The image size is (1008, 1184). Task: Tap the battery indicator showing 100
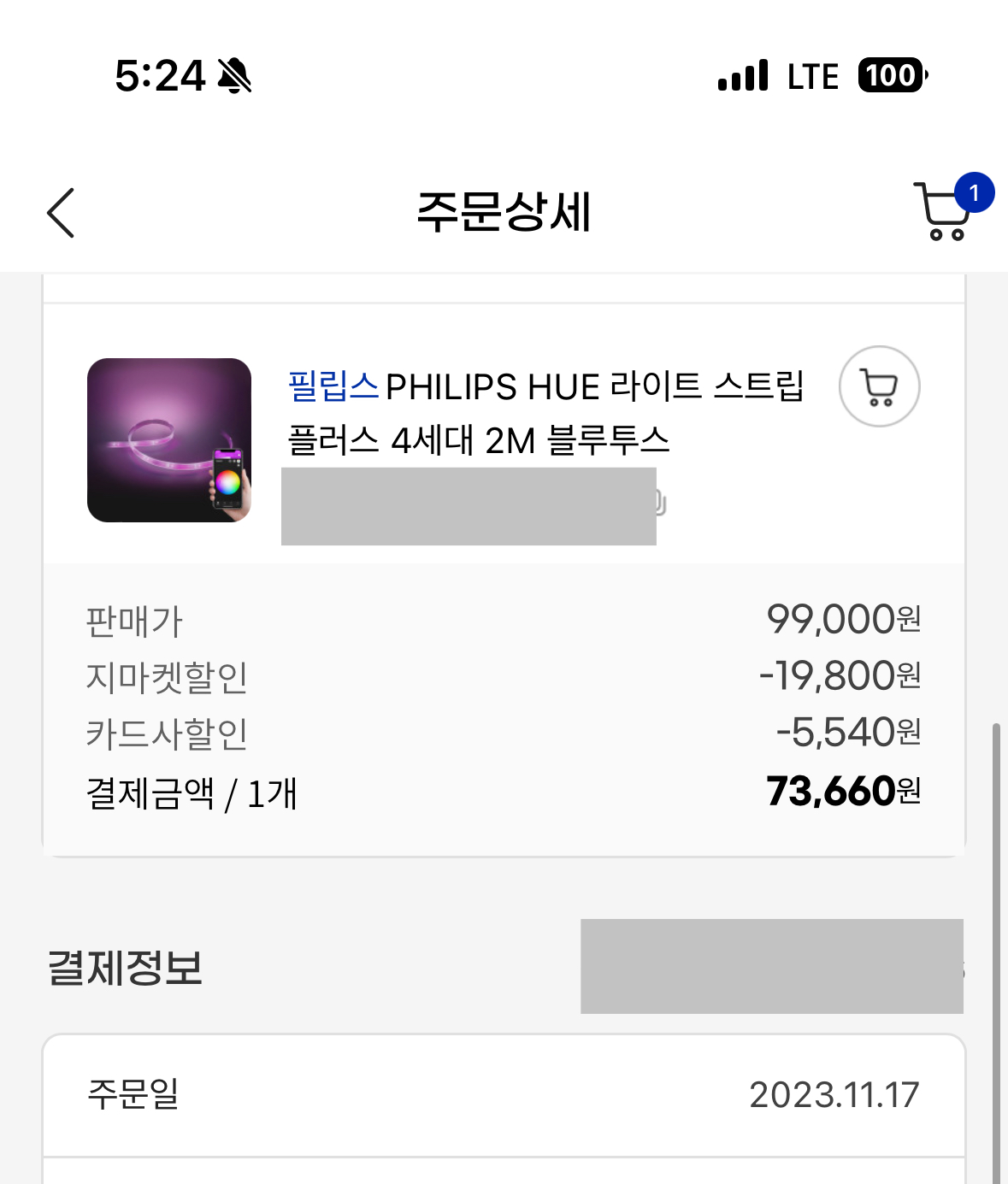tap(893, 75)
